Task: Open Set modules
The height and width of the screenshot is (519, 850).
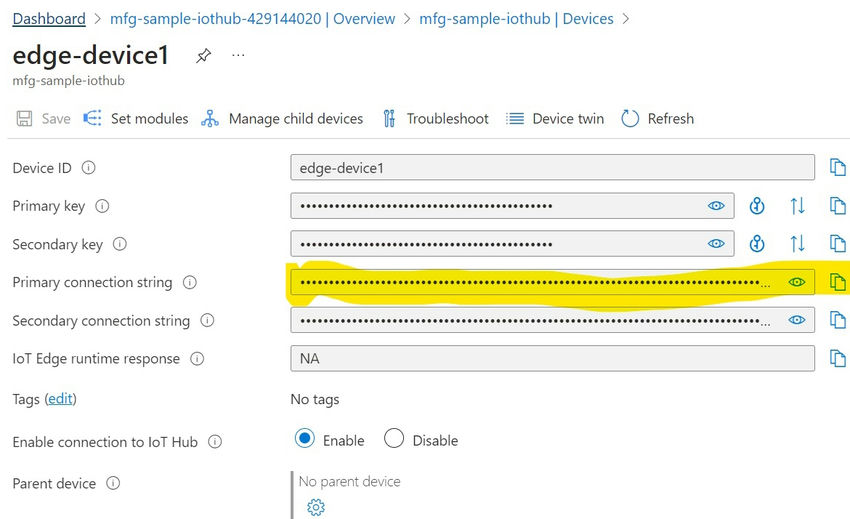Action: click(x=136, y=119)
